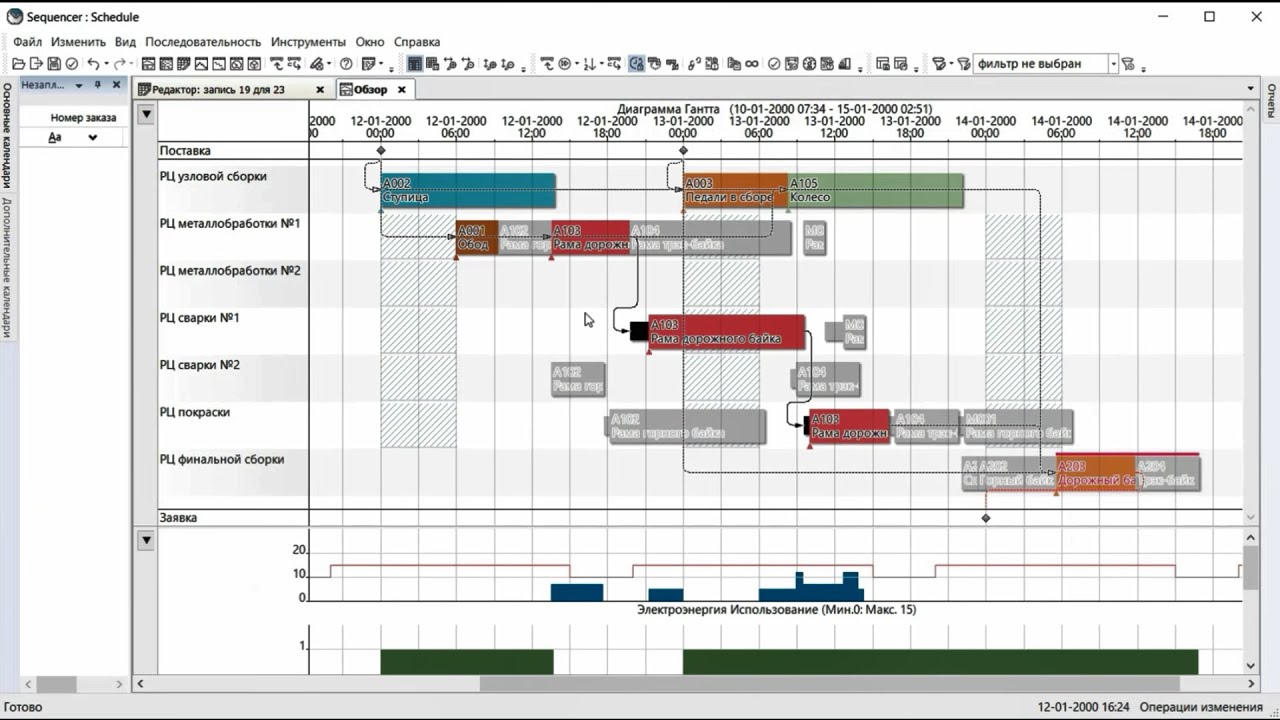Open the Вид menu

pyautogui.click(x=125, y=42)
